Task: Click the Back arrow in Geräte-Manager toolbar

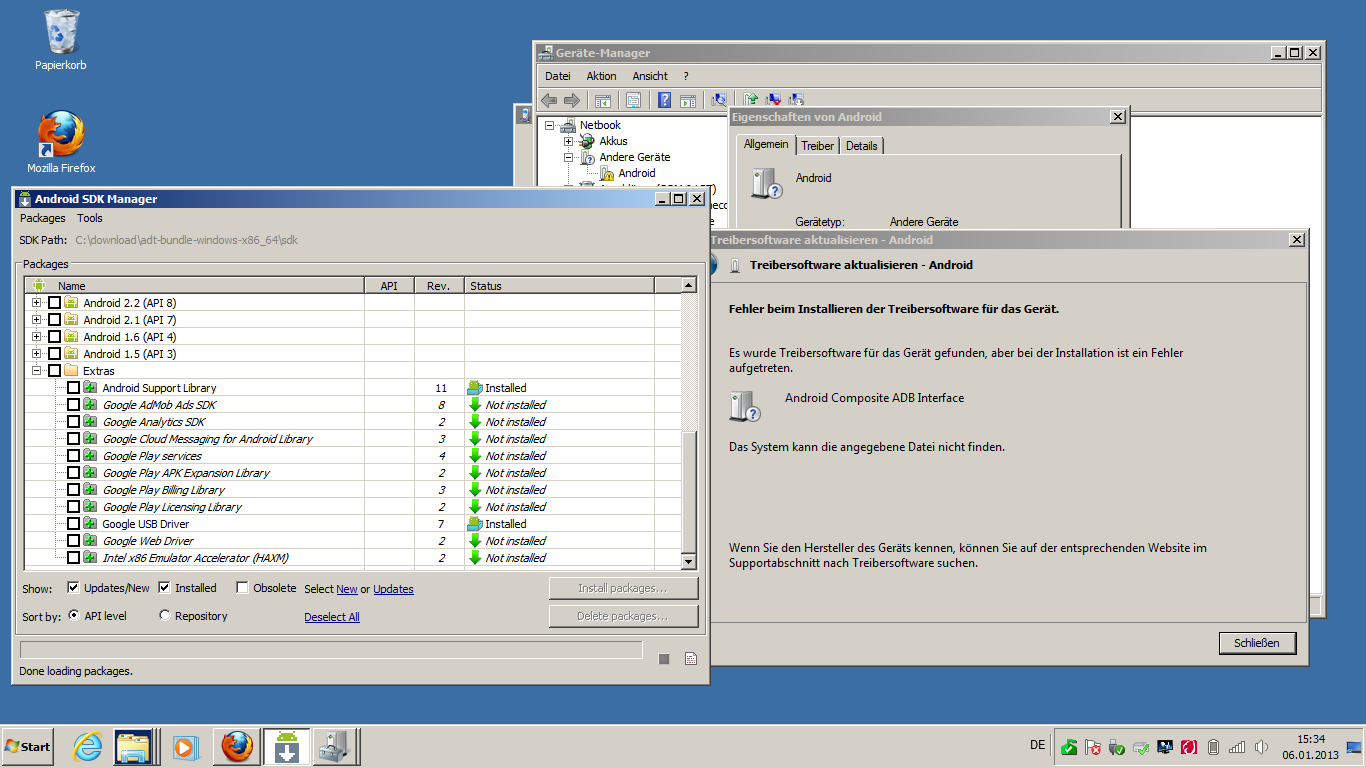Action: [549, 100]
